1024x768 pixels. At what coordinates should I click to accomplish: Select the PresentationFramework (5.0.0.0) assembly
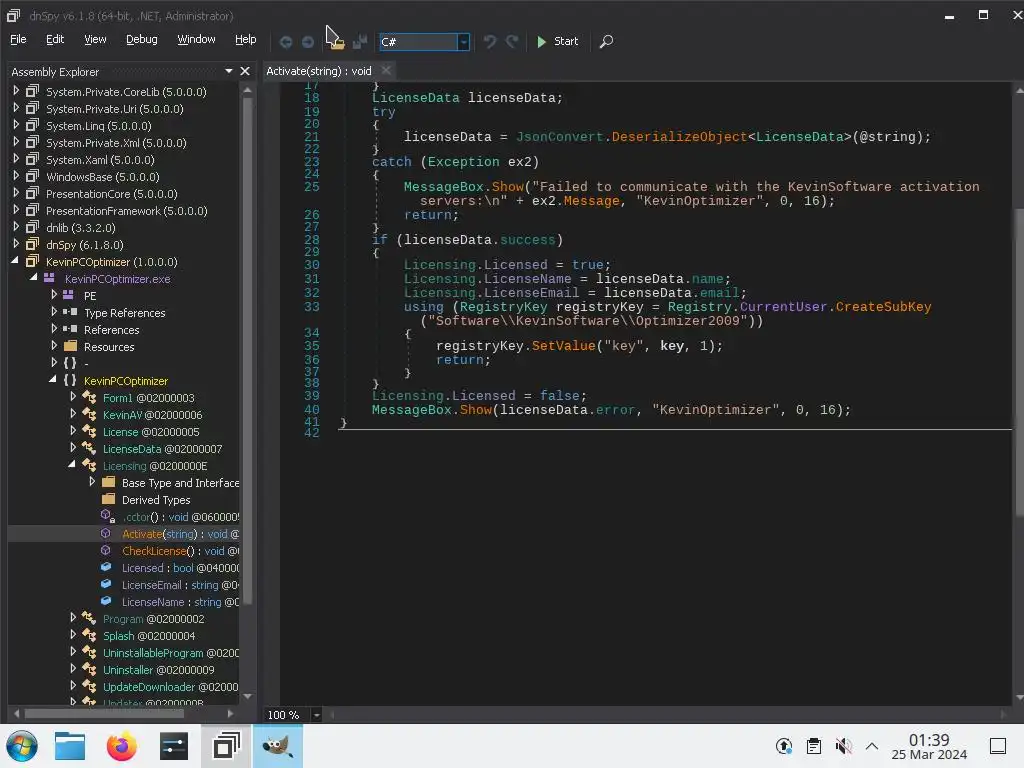[x=127, y=211]
